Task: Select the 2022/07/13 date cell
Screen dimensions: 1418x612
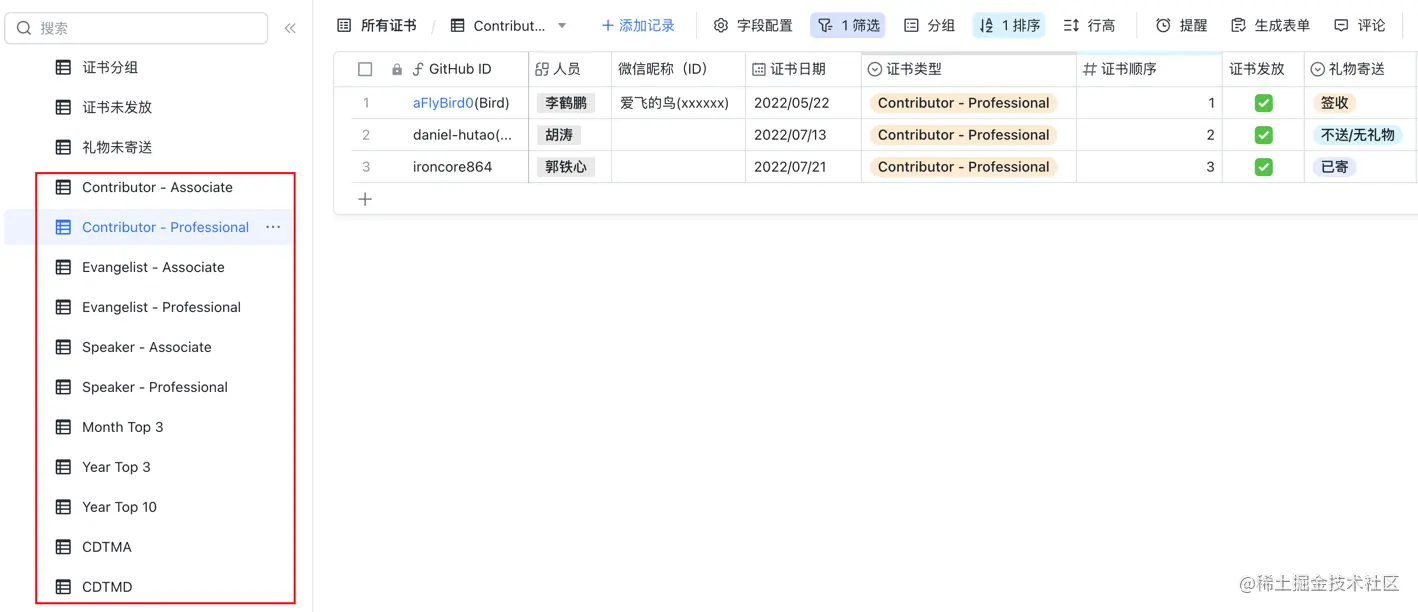Action: (x=803, y=135)
